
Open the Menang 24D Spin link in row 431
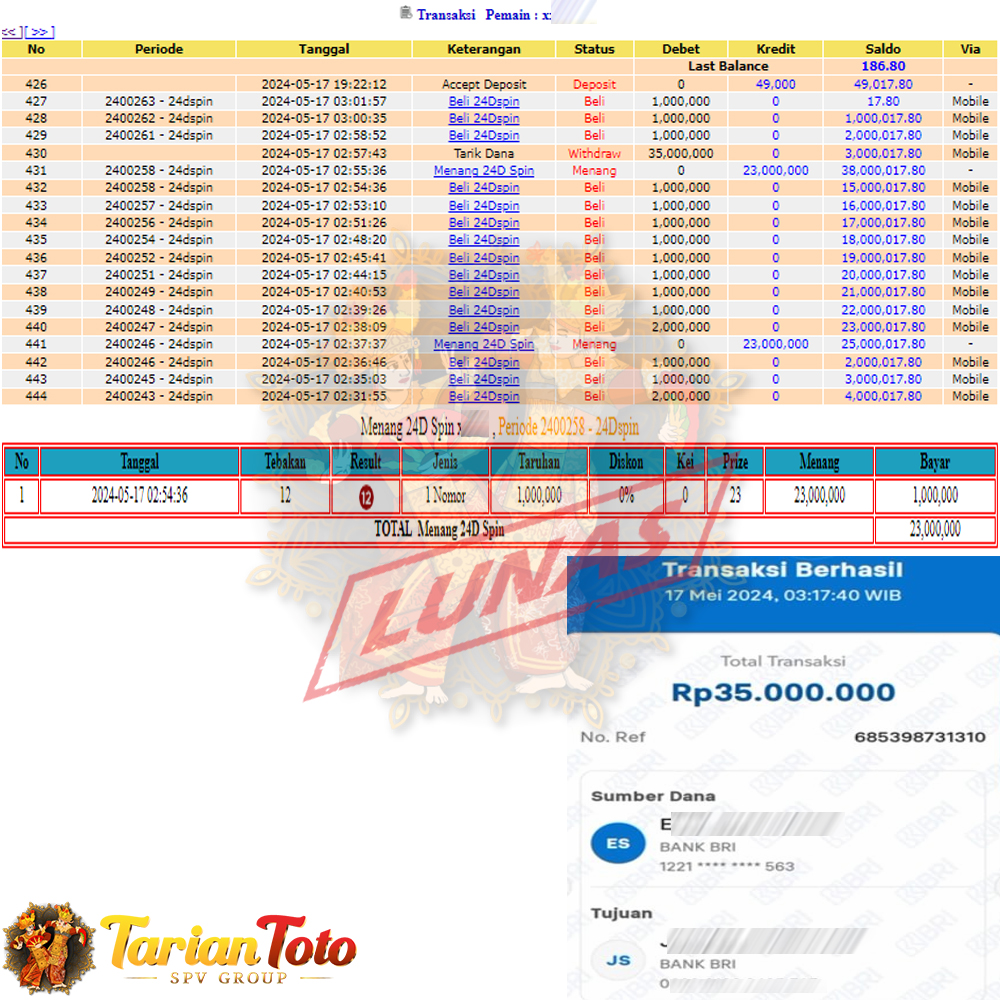pos(484,170)
